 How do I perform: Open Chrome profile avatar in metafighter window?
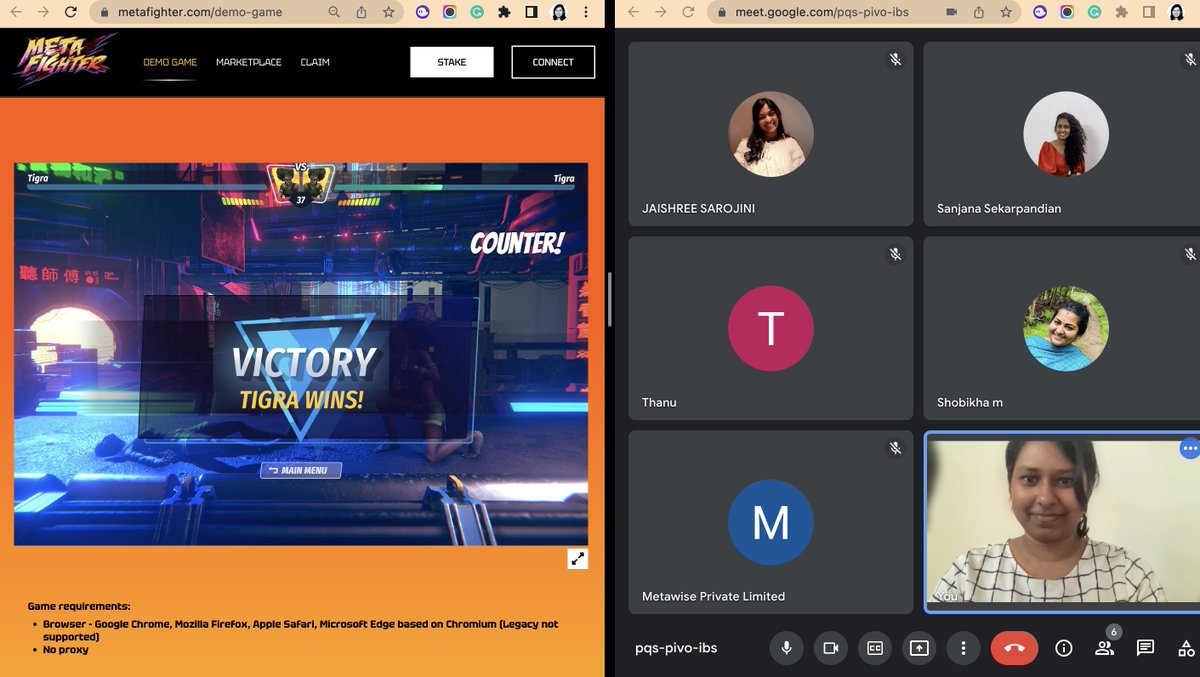coord(559,12)
